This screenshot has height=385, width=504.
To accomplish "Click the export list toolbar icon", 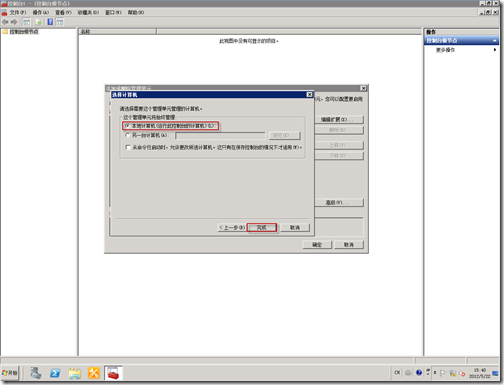I will [x=38, y=22].
